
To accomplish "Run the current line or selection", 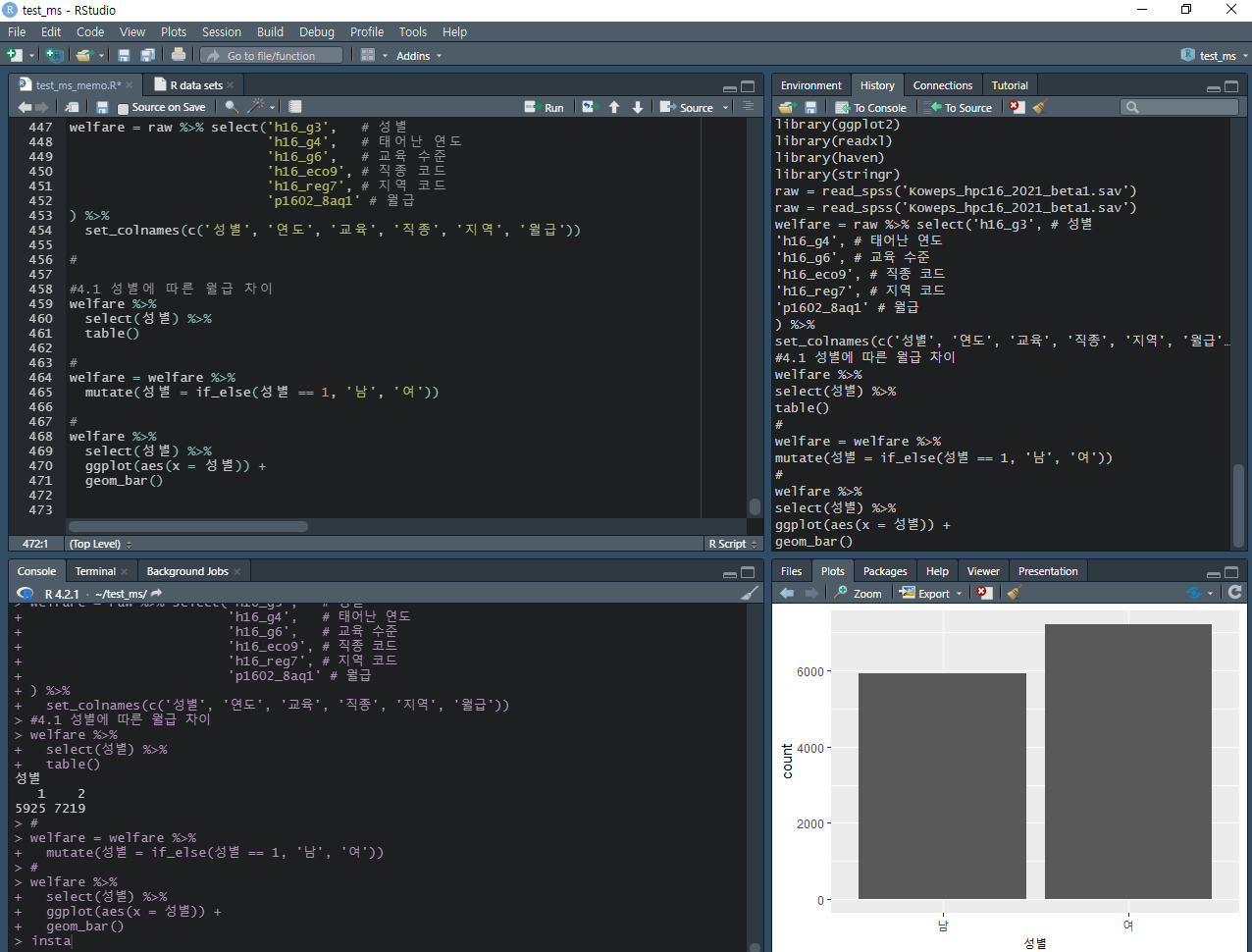I will pos(545,107).
